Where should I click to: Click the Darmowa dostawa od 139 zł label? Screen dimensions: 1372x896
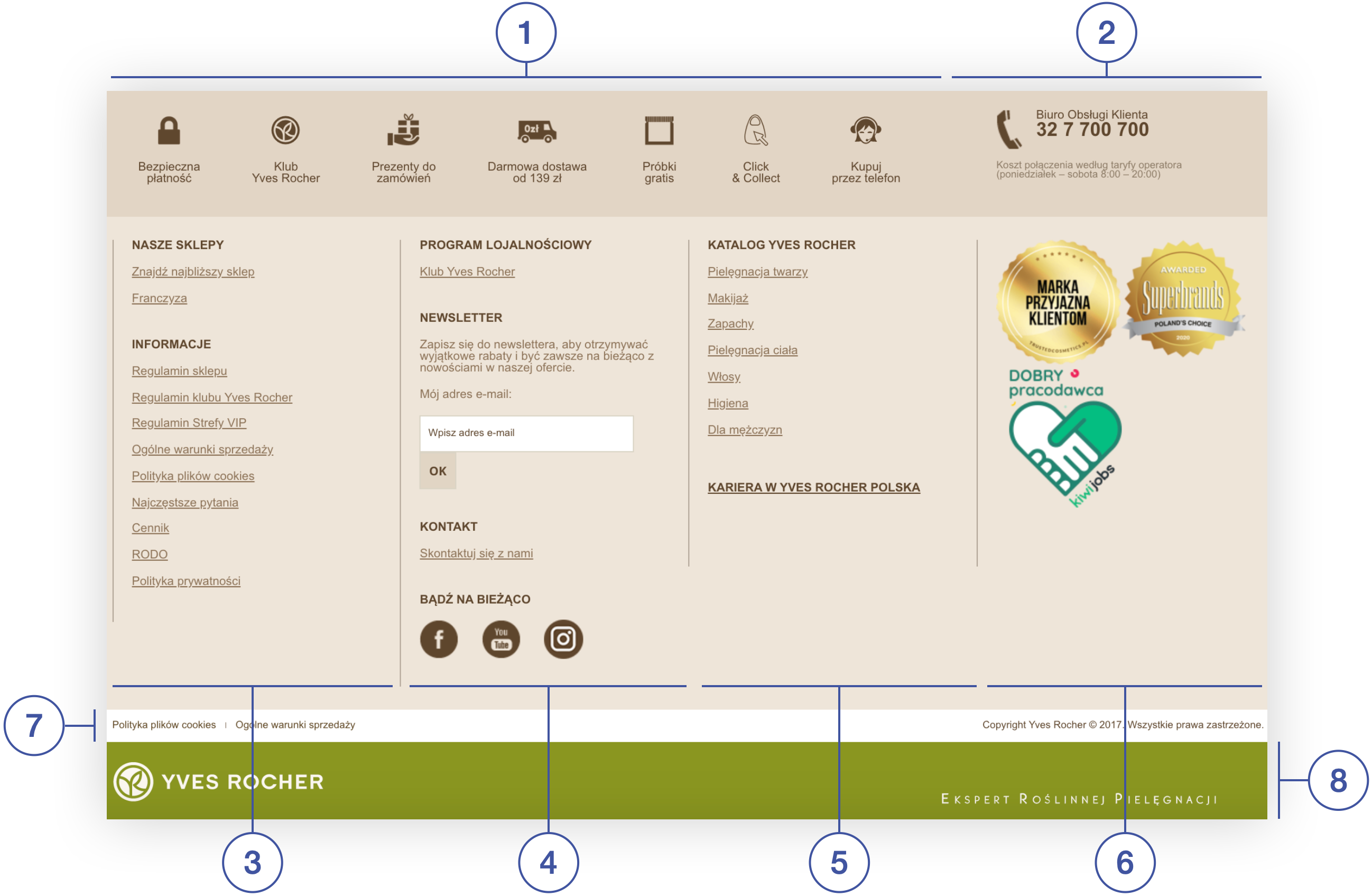point(536,172)
